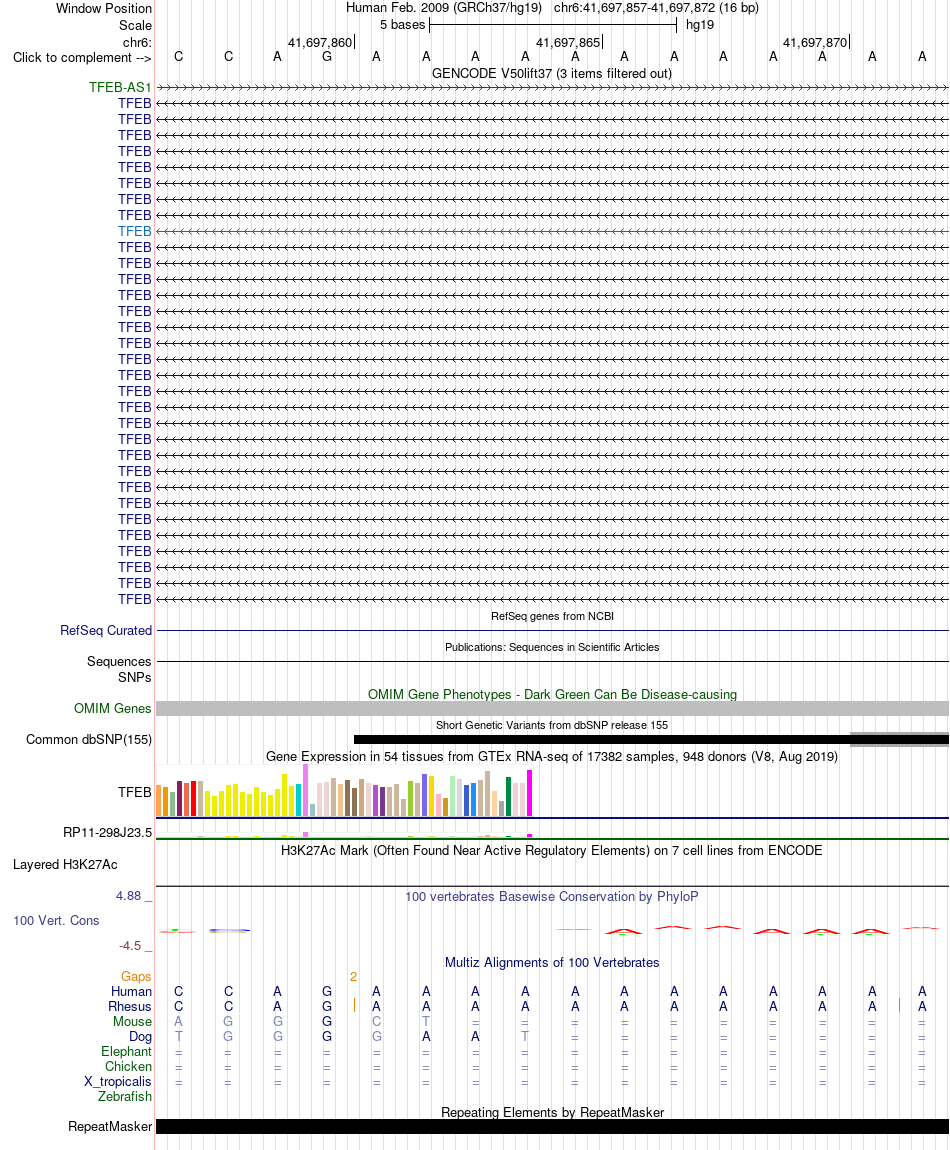Click the TFEB GTEx expression bar chart
The image size is (950, 1150).
click(x=344, y=791)
